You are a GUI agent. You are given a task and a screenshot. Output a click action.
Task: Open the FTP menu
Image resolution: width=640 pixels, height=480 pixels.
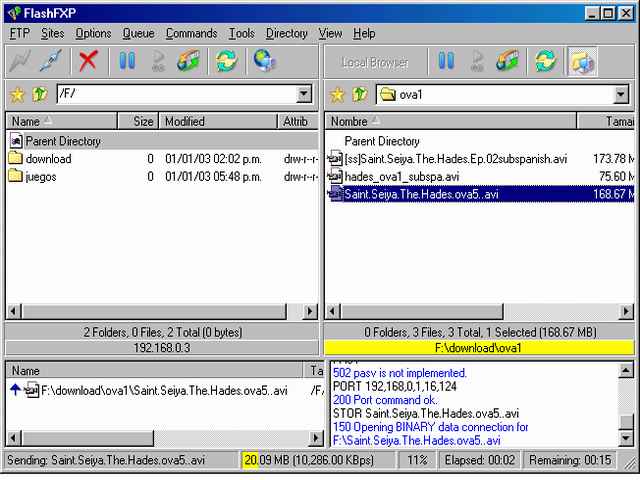pyautogui.click(x=20, y=33)
